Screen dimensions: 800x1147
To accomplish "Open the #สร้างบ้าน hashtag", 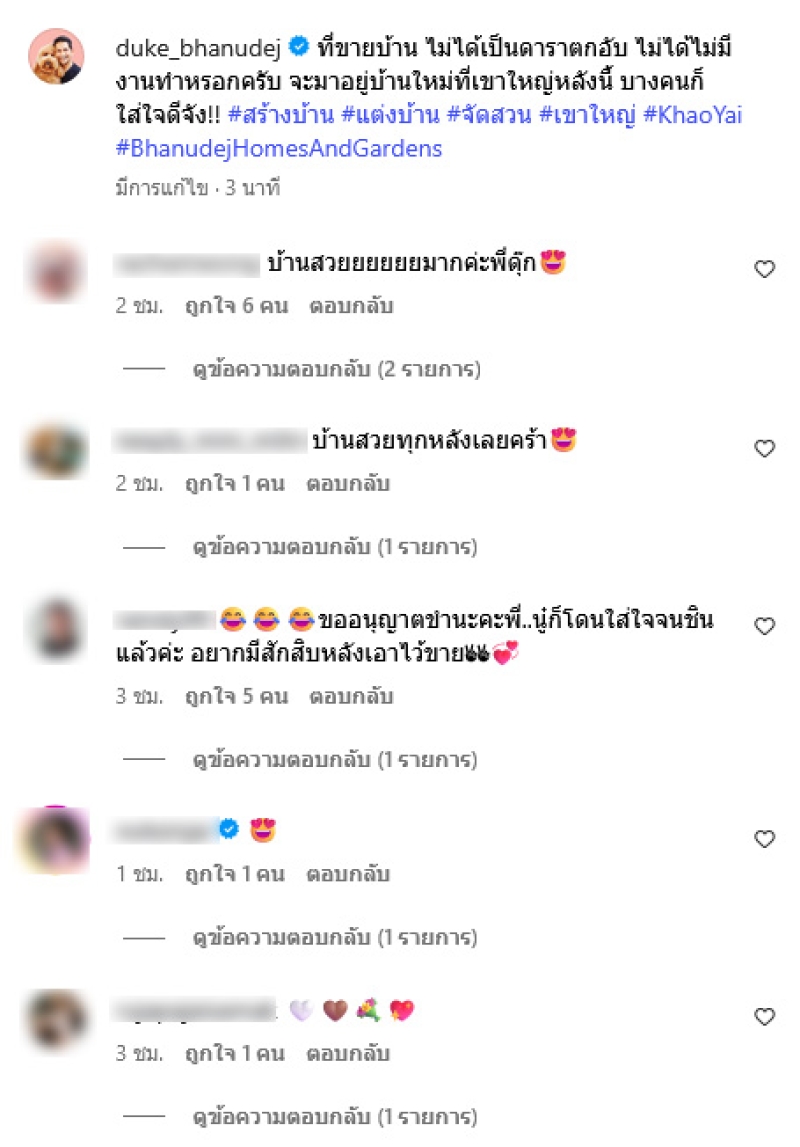I will pos(281,115).
